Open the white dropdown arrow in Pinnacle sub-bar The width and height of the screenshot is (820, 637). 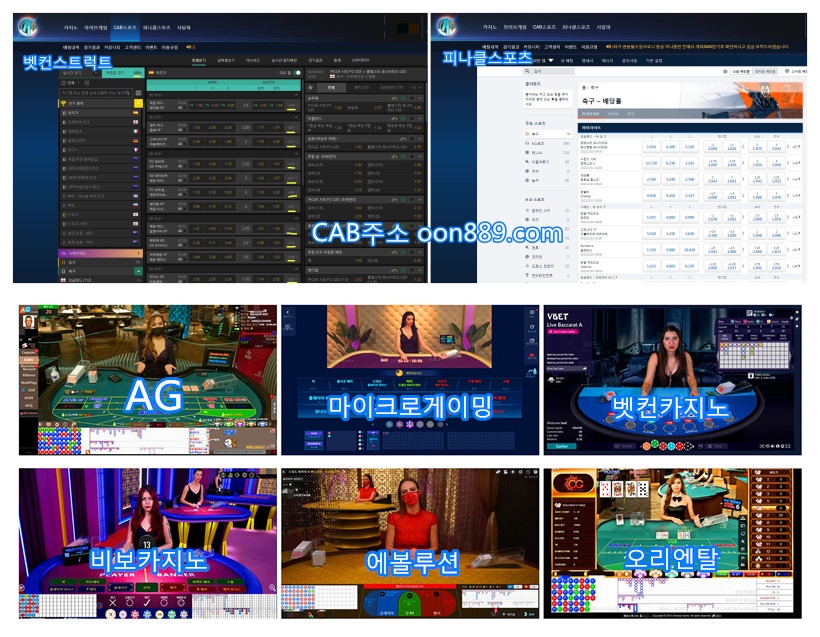[551, 61]
